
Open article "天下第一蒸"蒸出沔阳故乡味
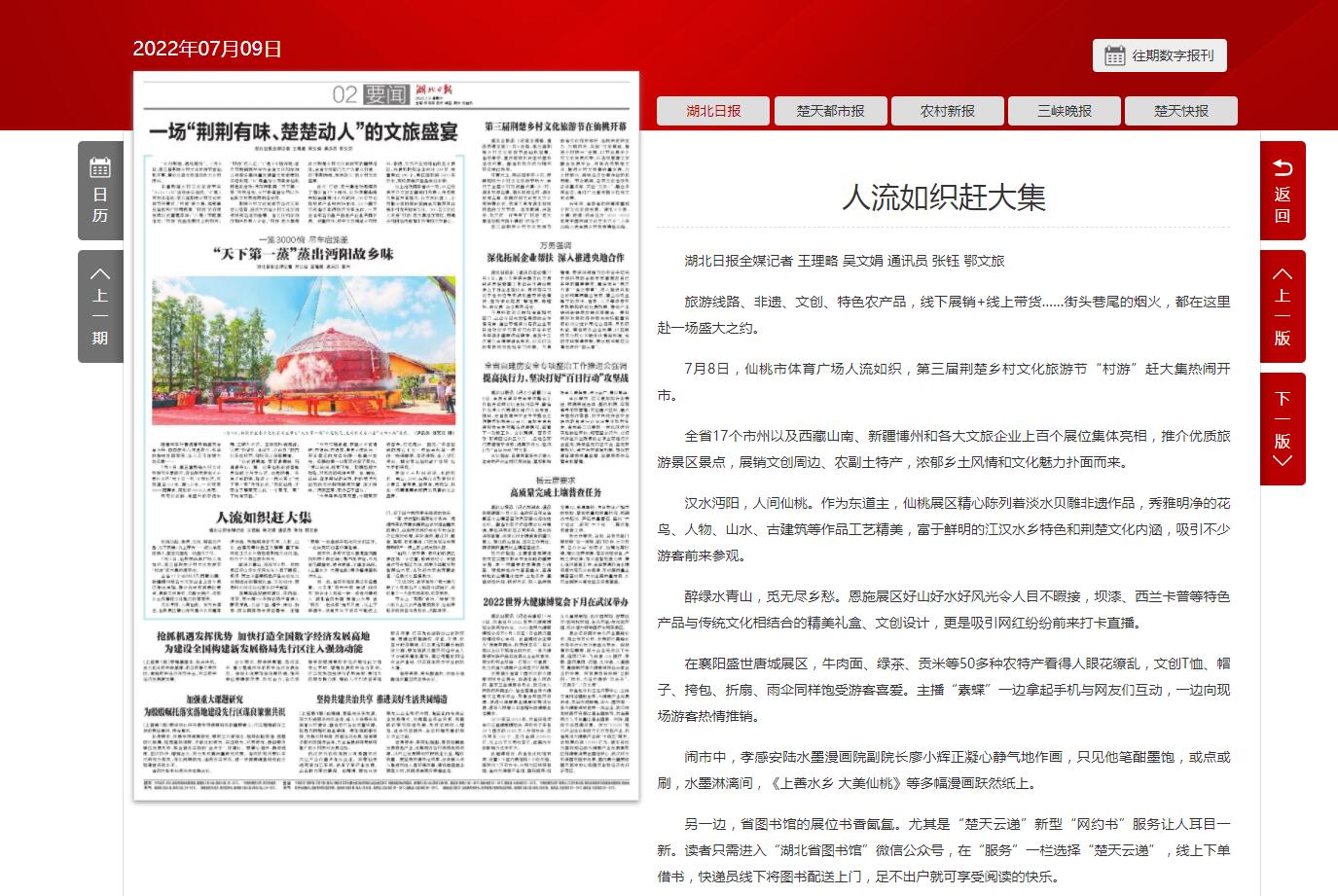pyautogui.click(x=304, y=254)
